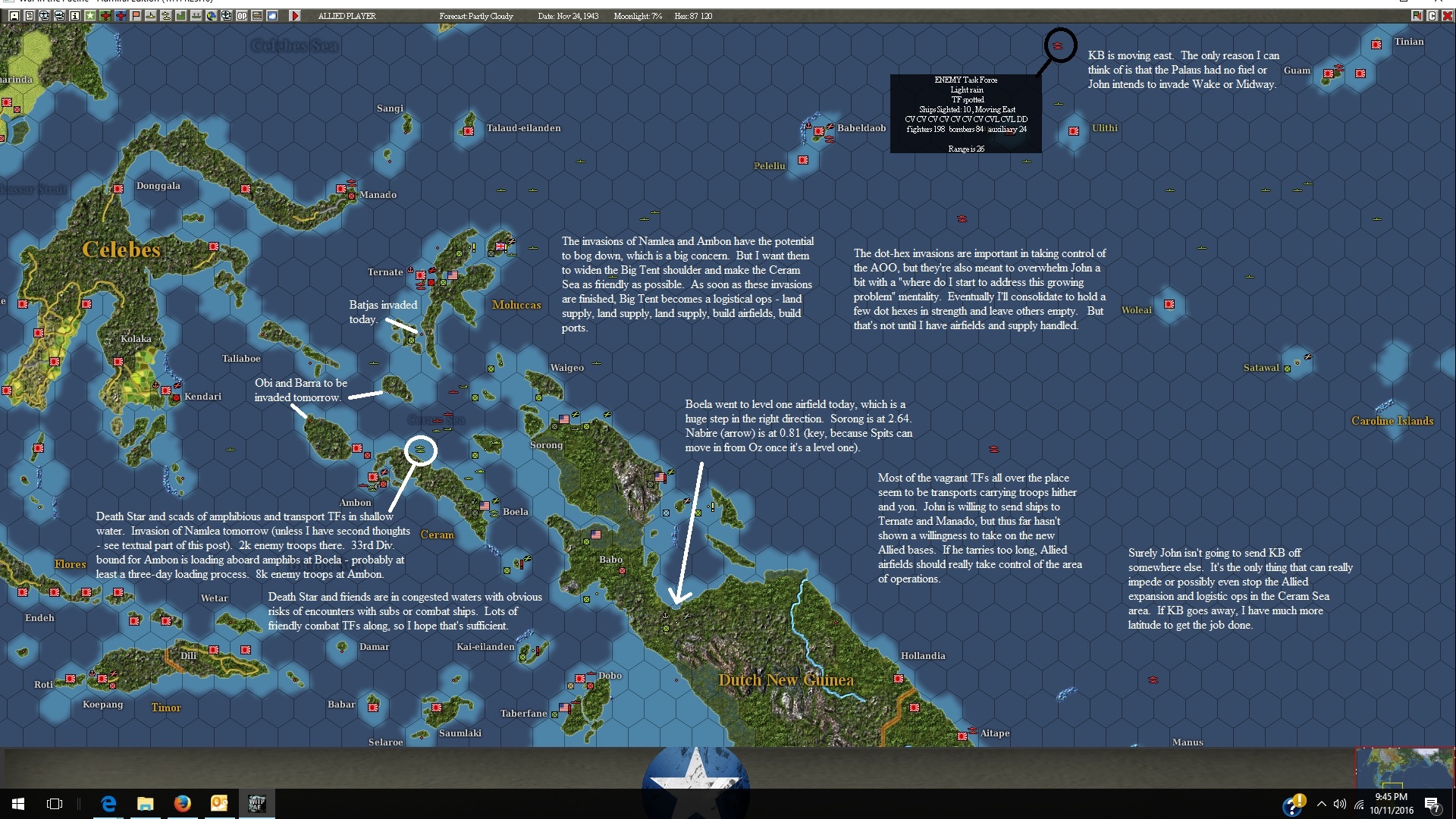The image size is (1456, 819).
Task: Open the document list toolbar icon
Action: click(x=29, y=15)
